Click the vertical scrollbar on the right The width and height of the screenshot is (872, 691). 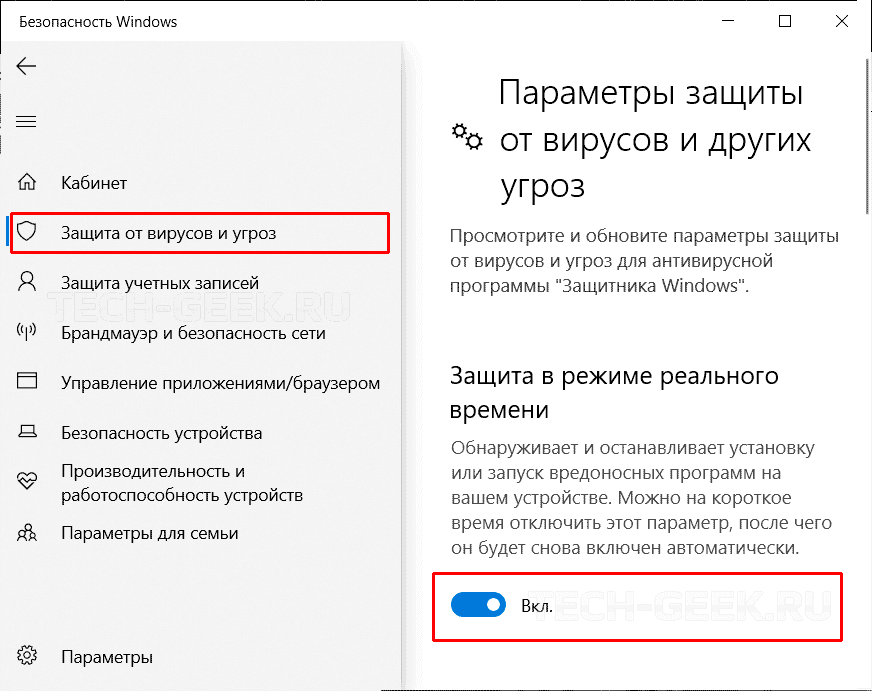pos(866,140)
